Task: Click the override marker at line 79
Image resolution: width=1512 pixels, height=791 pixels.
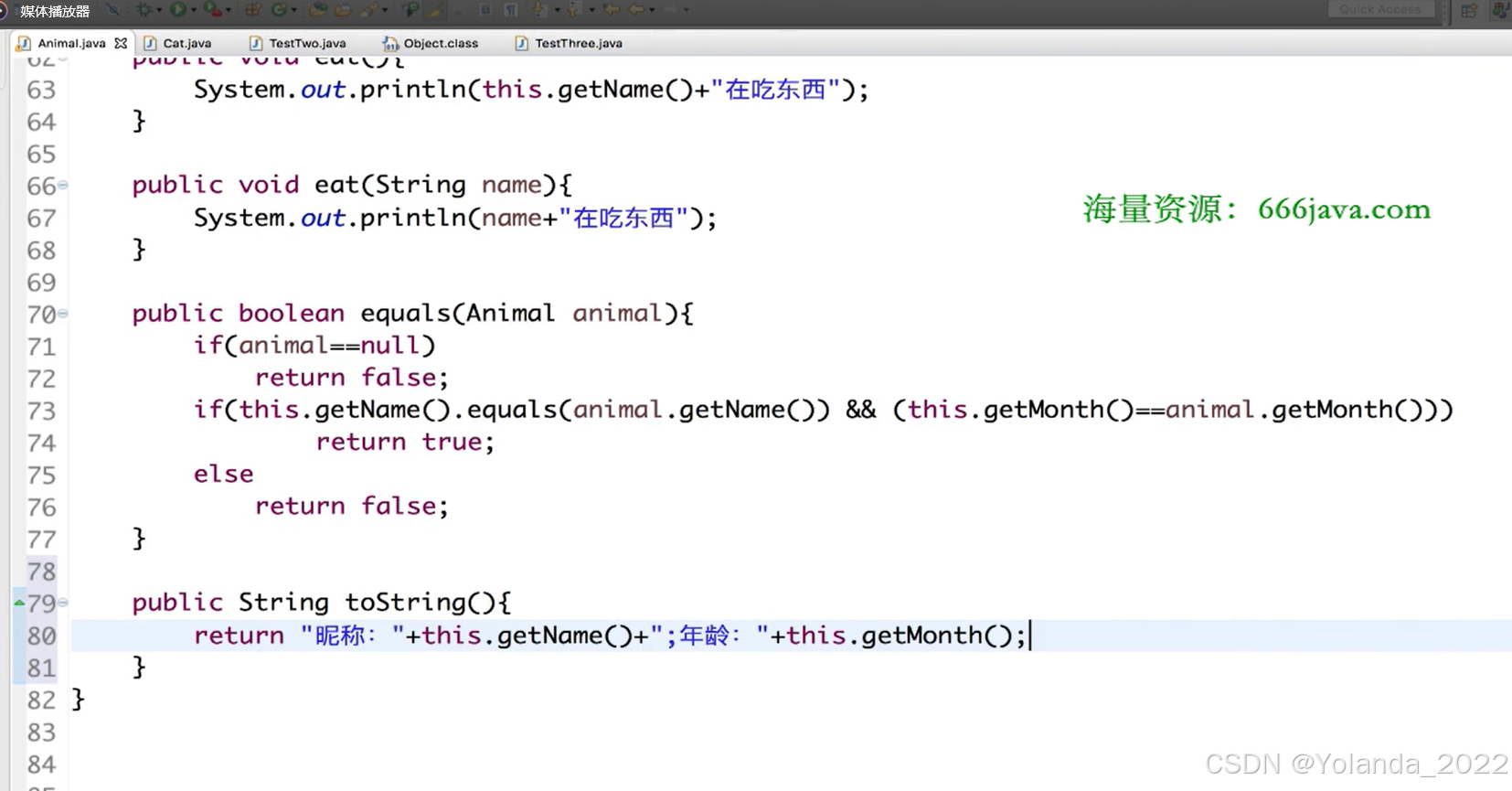Action: pyautogui.click(x=19, y=603)
